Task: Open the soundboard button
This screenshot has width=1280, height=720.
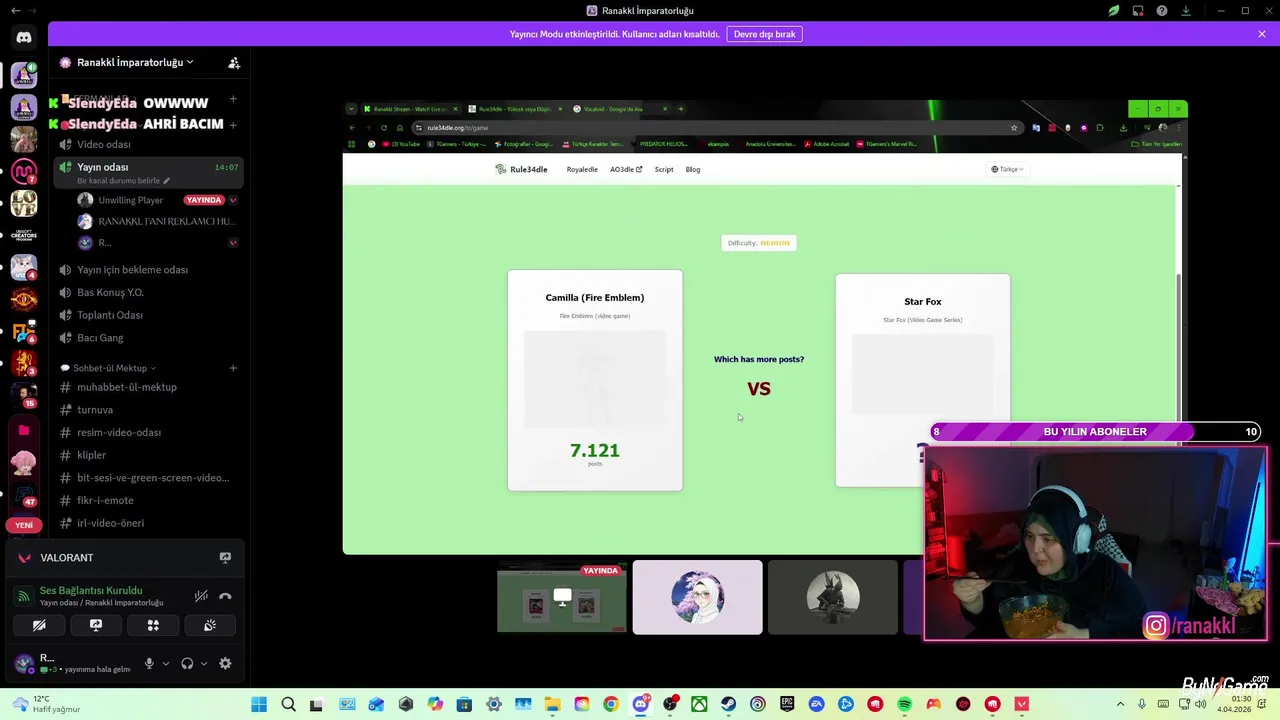Action: [210, 625]
